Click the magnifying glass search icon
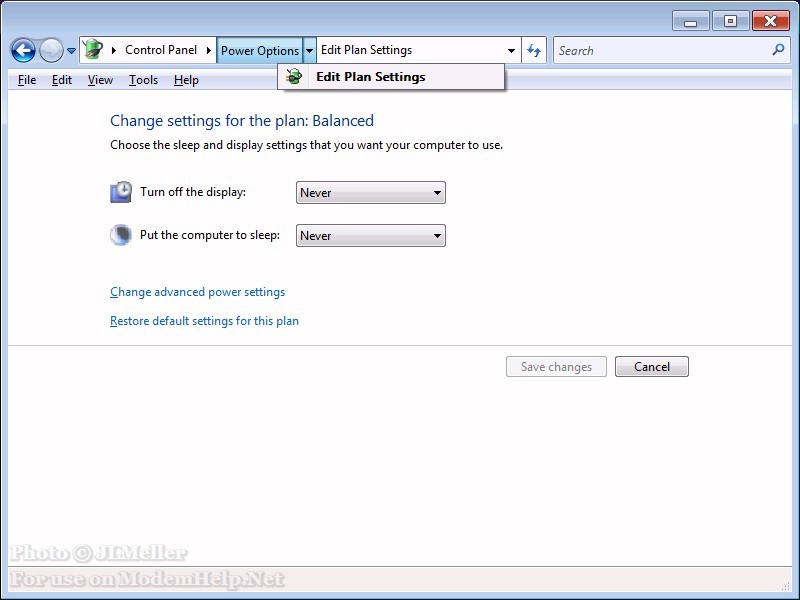 779,50
